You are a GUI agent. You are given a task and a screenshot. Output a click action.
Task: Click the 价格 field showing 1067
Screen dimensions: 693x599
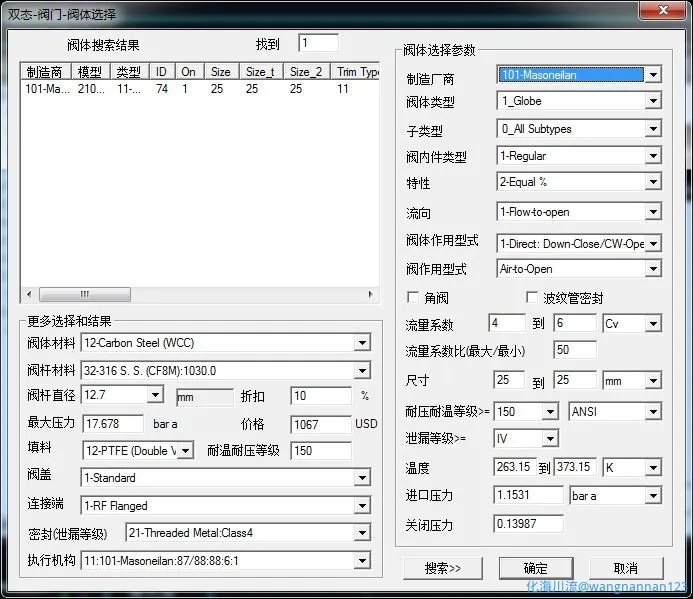(x=321, y=424)
